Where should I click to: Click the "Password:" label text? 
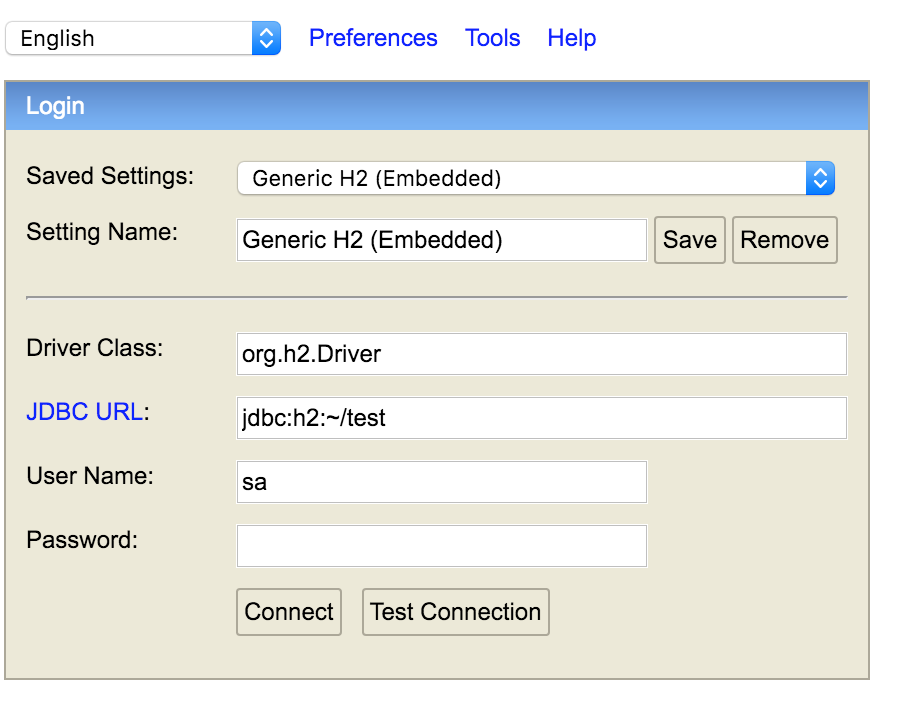82,540
